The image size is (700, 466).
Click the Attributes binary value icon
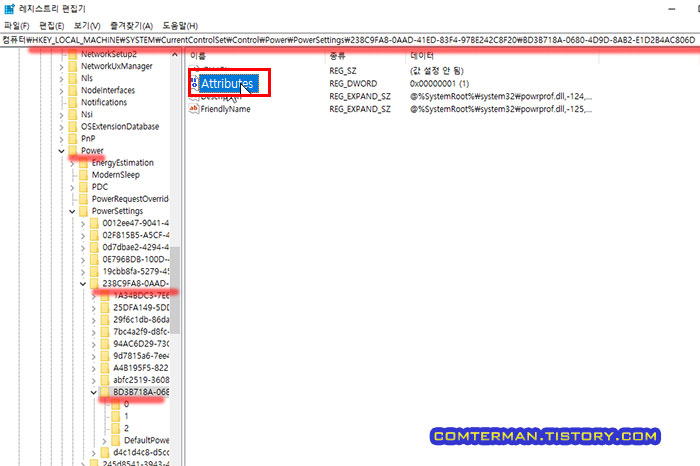point(194,83)
